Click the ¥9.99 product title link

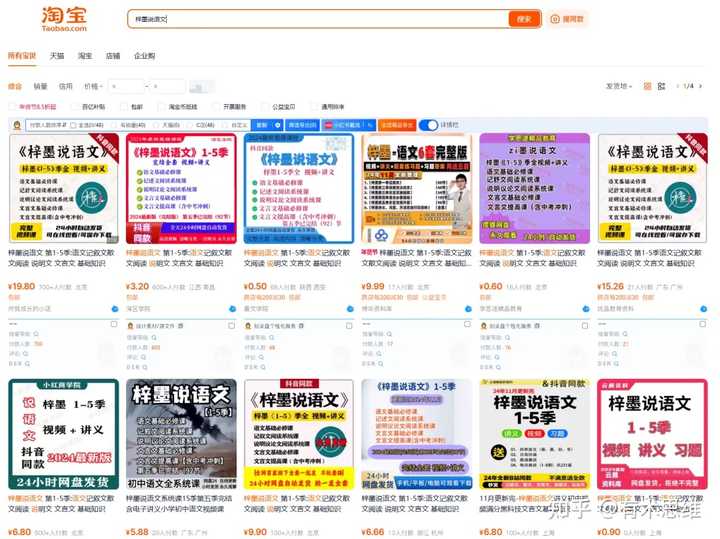pos(416,258)
